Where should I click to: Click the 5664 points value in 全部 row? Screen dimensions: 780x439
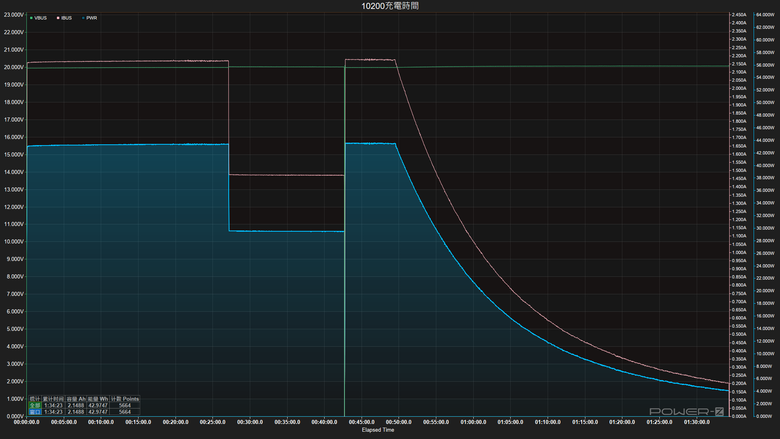[x=125, y=405]
